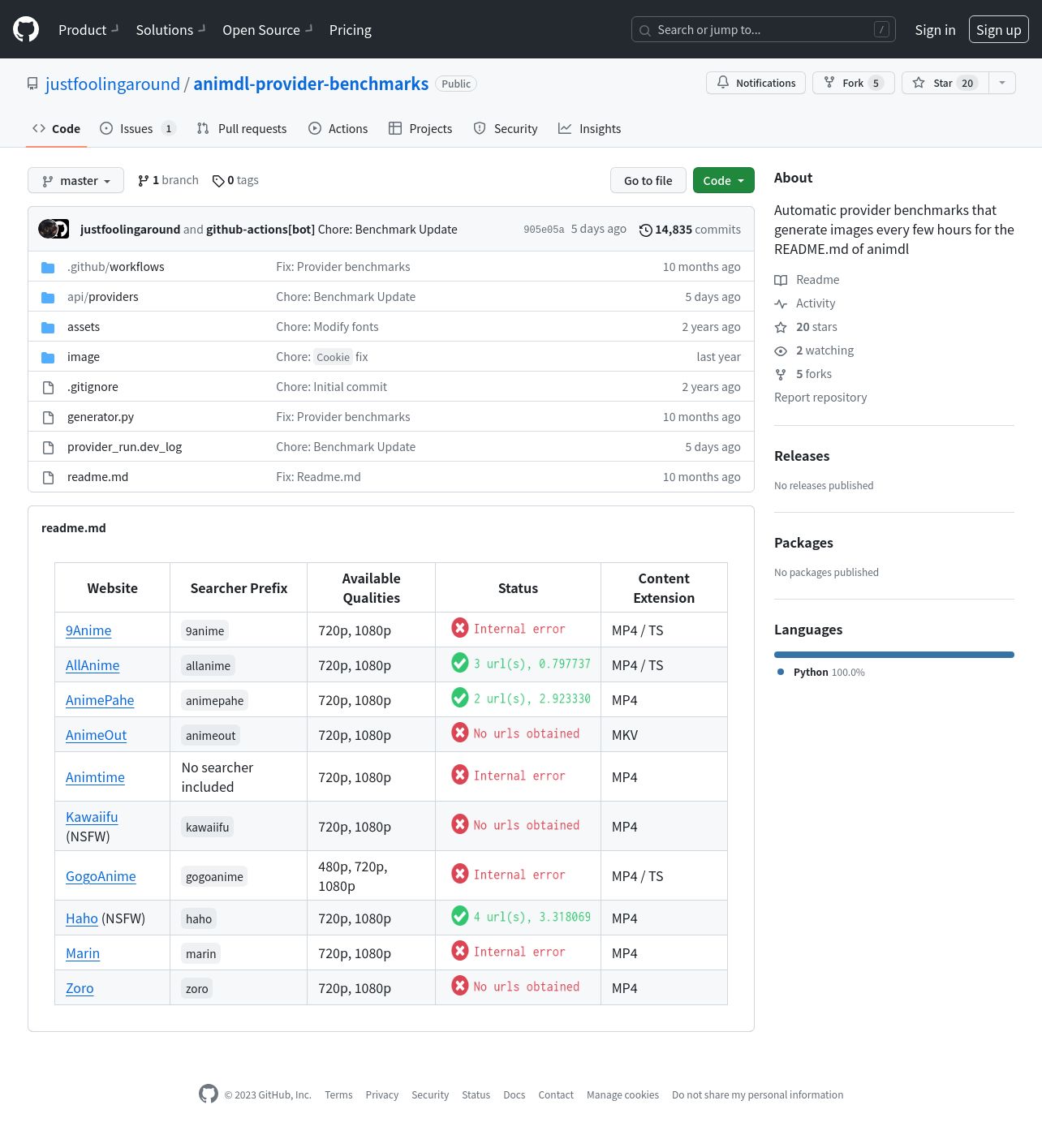The height and width of the screenshot is (1148, 1042).
Task: Open the GogoAnime link in readme table
Action: click(x=101, y=875)
